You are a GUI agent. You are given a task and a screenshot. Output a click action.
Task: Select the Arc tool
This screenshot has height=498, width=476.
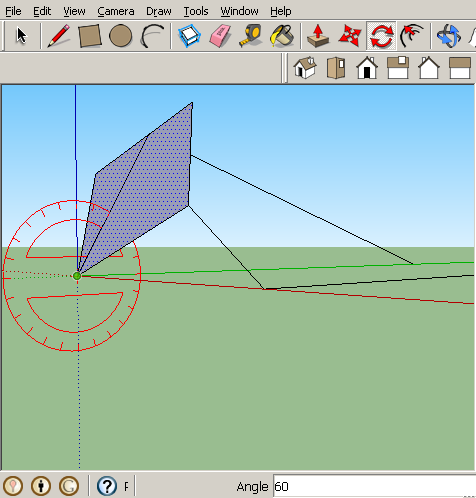click(152, 36)
